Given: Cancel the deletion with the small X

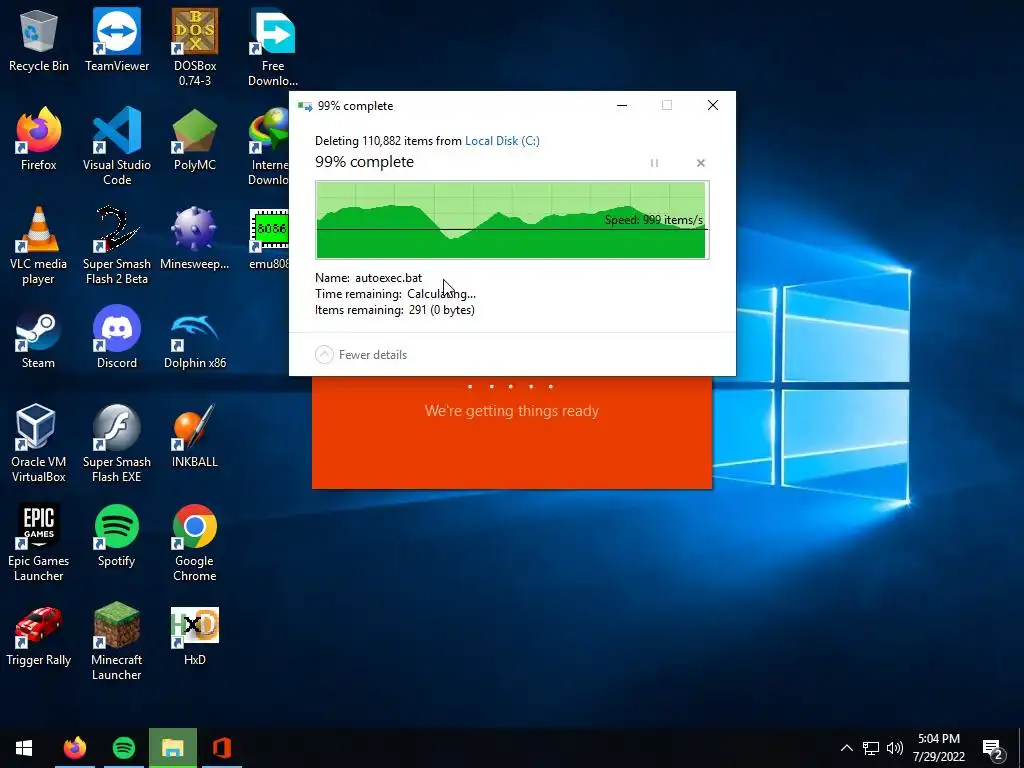Looking at the screenshot, I should coord(701,163).
